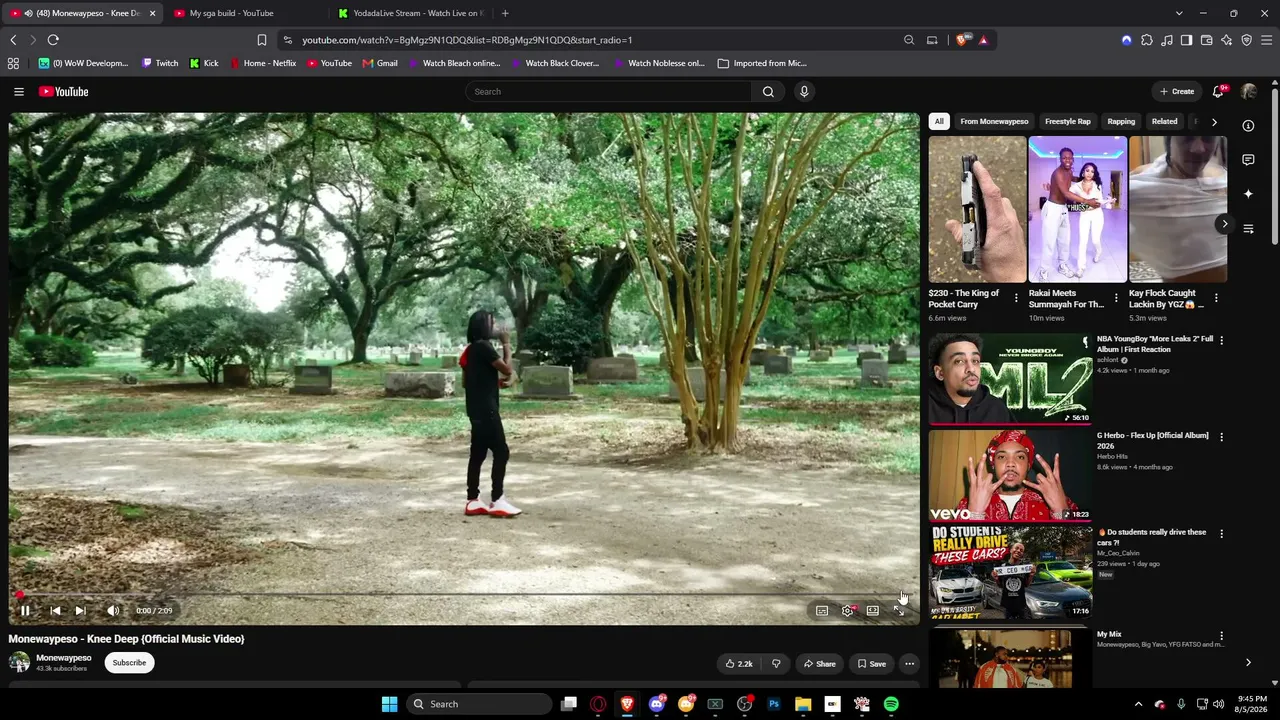The height and width of the screenshot is (720, 1280).
Task: Save the video to a playlist
Action: coord(871,663)
